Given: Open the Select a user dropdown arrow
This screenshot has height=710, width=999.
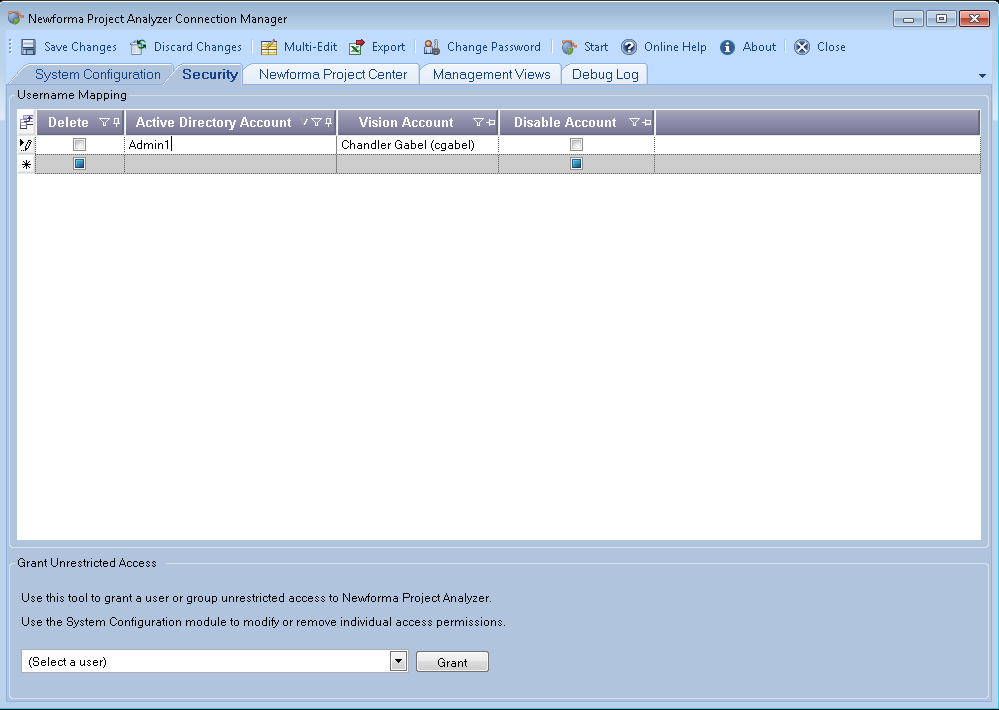Looking at the screenshot, I should pyautogui.click(x=399, y=662).
